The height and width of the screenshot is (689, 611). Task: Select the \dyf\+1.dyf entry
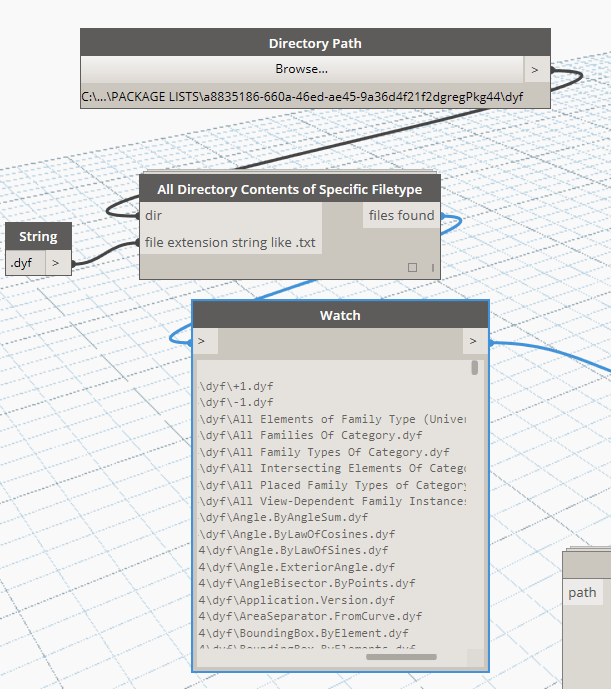click(236, 386)
